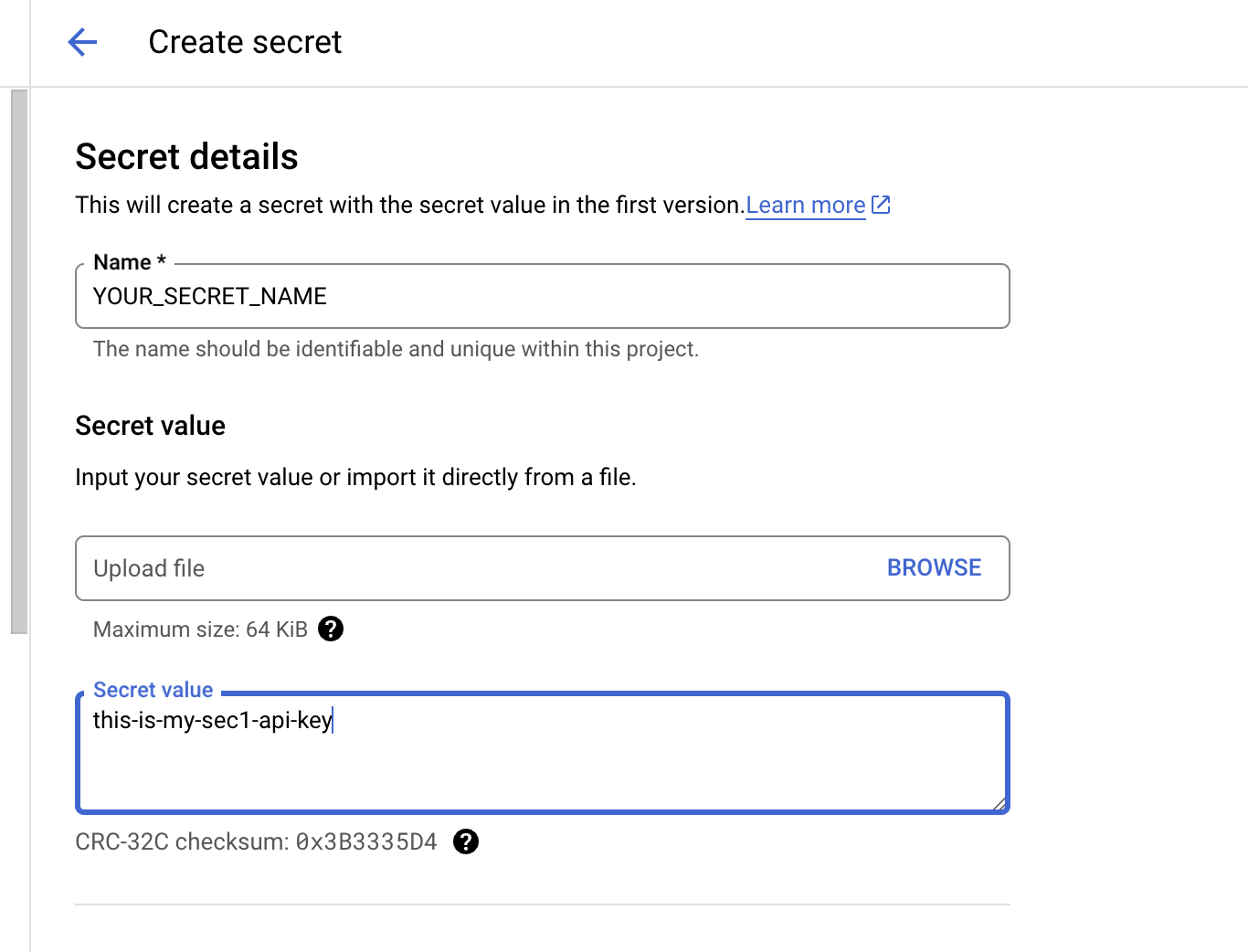Open the Learn more documentation link

coord(805,205)
